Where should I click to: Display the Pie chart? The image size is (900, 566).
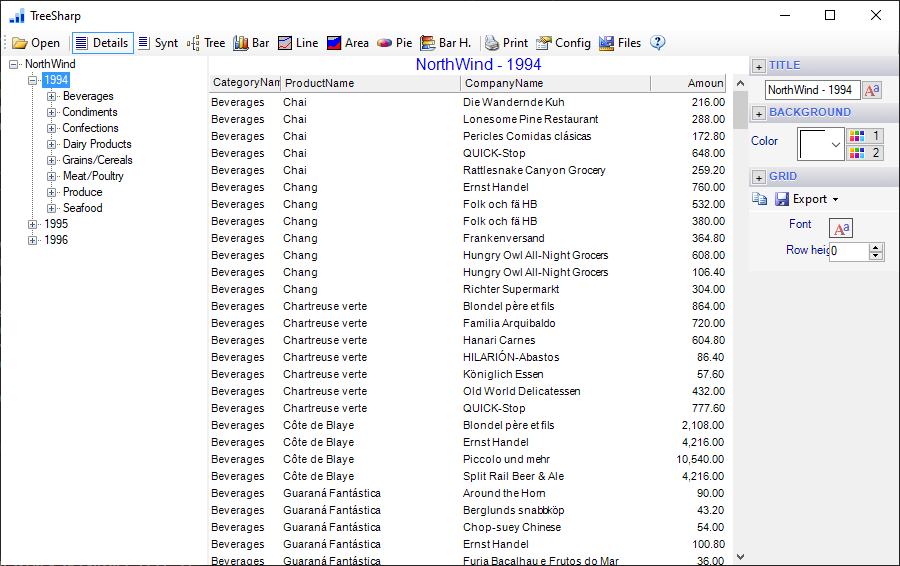(395, 43)
